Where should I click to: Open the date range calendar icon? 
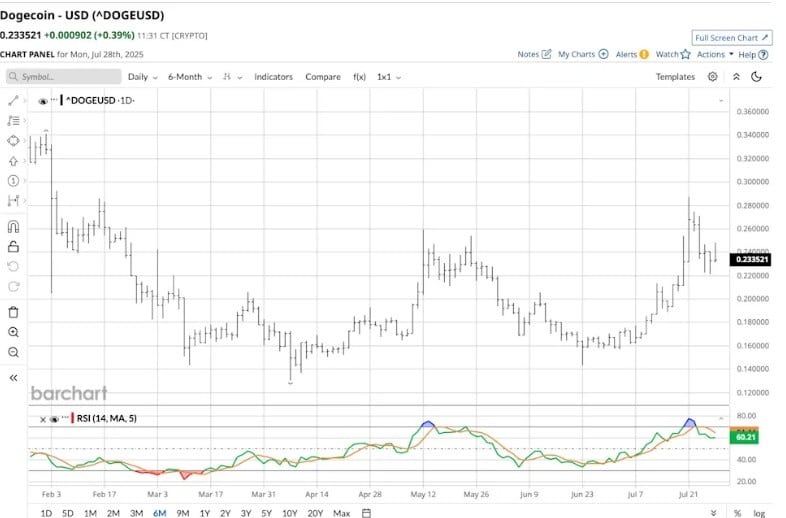366,513
